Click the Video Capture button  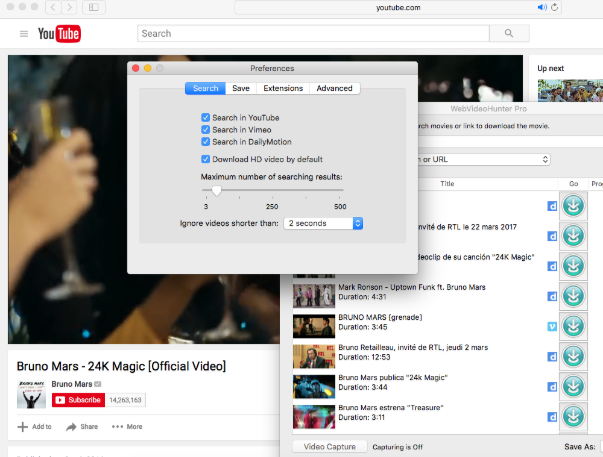pos(330,447)
